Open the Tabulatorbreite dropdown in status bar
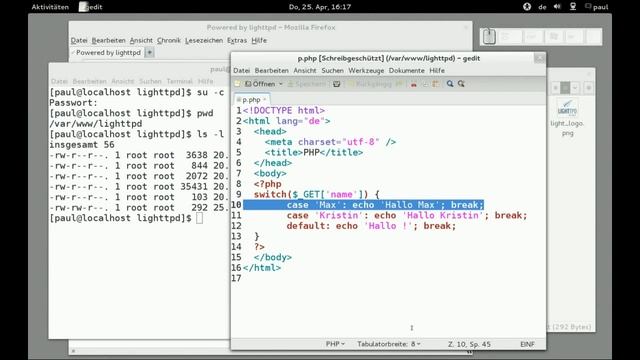 (389, 344)
